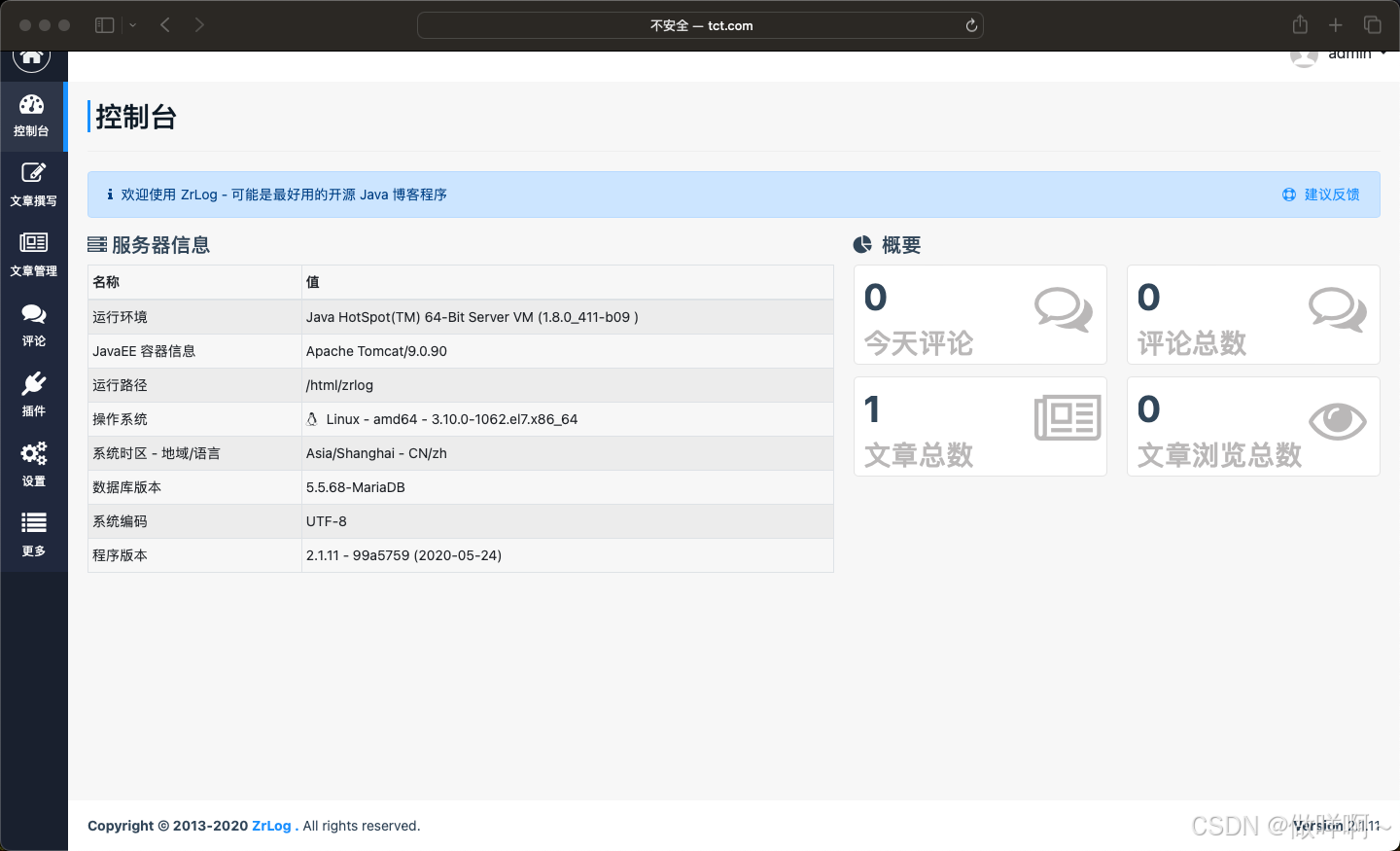Click the Safari sidebar toggle icon
Image resolution: width=1400 pixels, height=851 pixels.
point(104,25)
